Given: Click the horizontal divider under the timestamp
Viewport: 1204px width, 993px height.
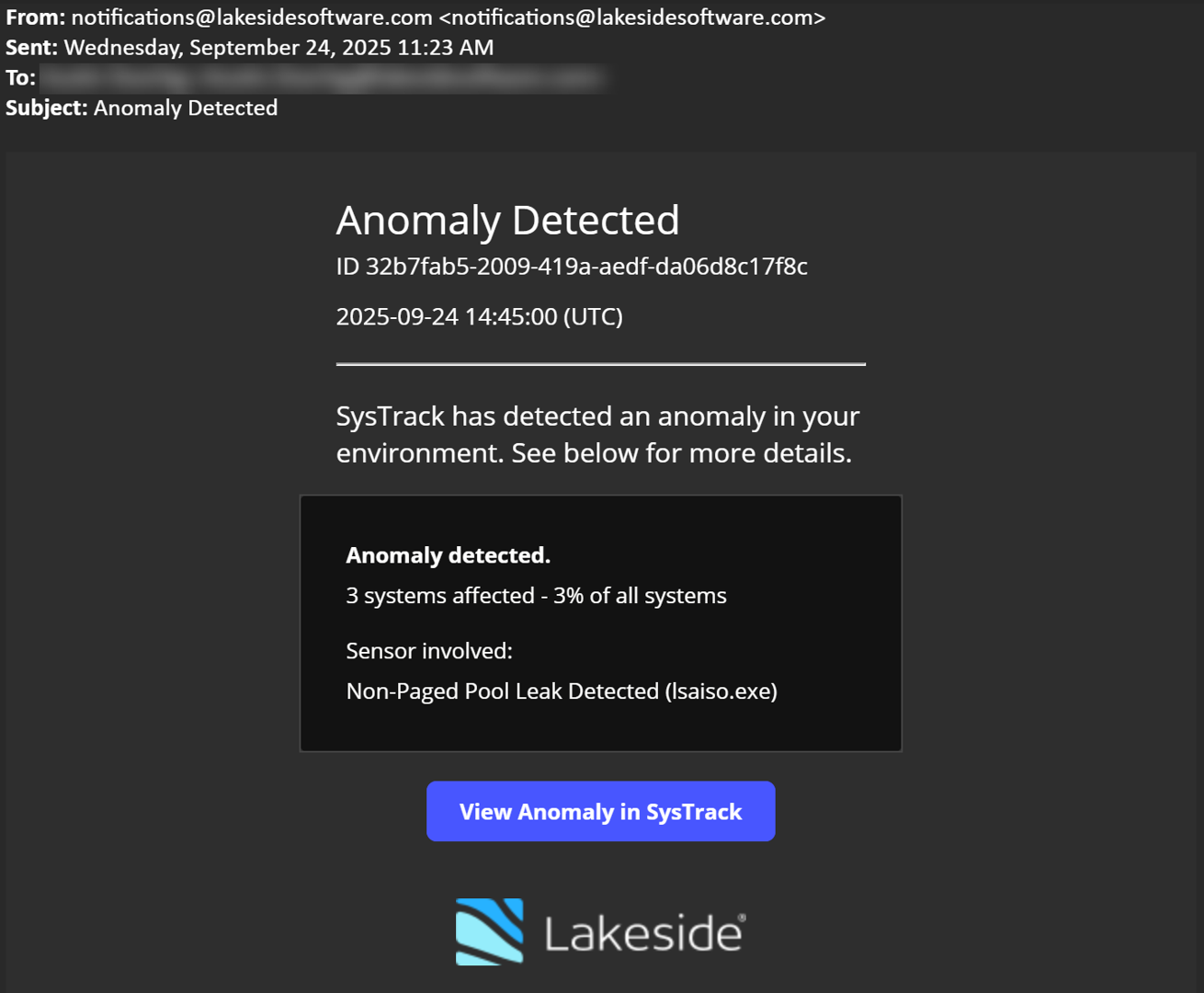Looking at the screenshot, I should (x=600, y=364).
